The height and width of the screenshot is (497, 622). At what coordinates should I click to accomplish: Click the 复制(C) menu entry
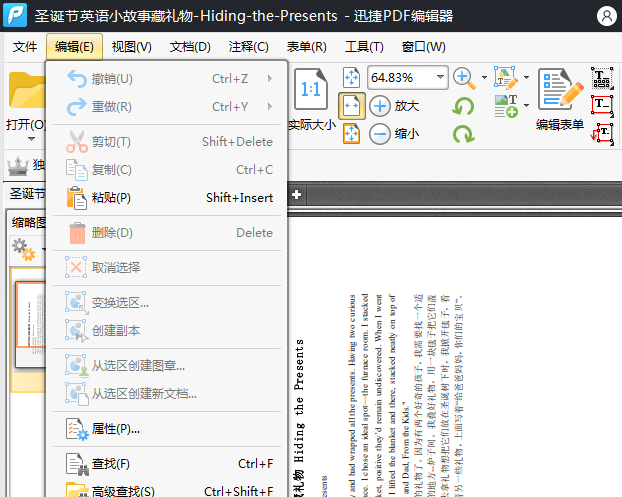[167, 170]
